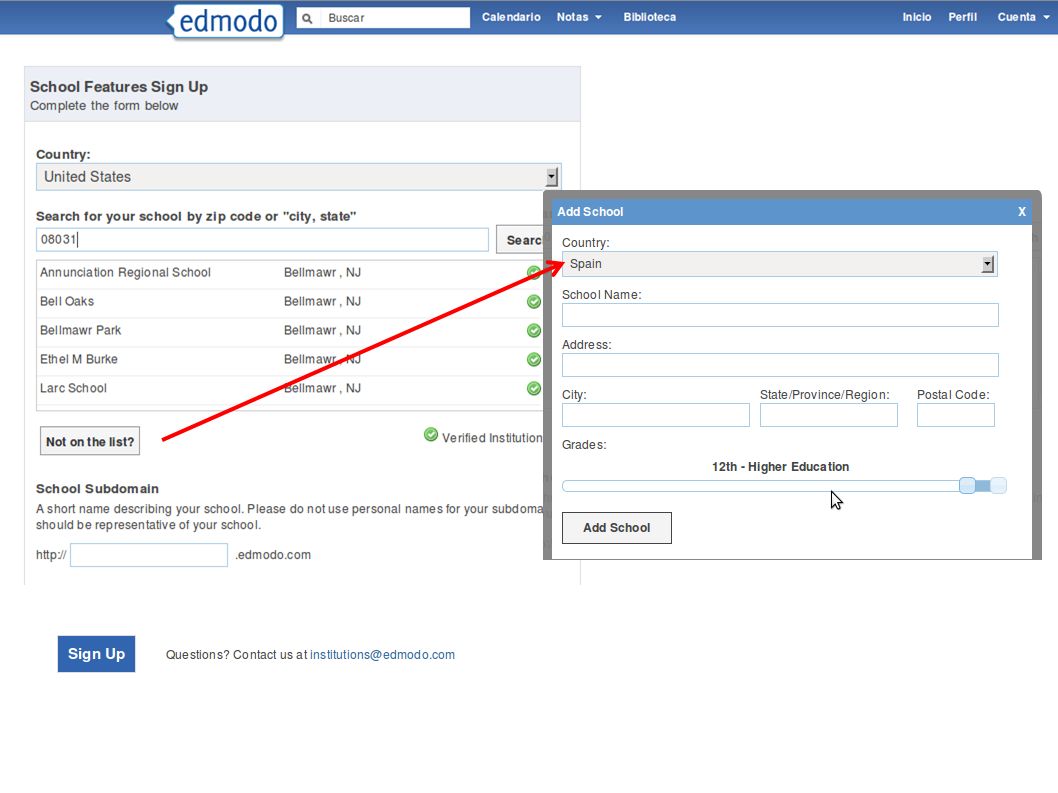Click Not on the list? button
The height and width of the screenshot is (793, 1058).
pos(90,441)
